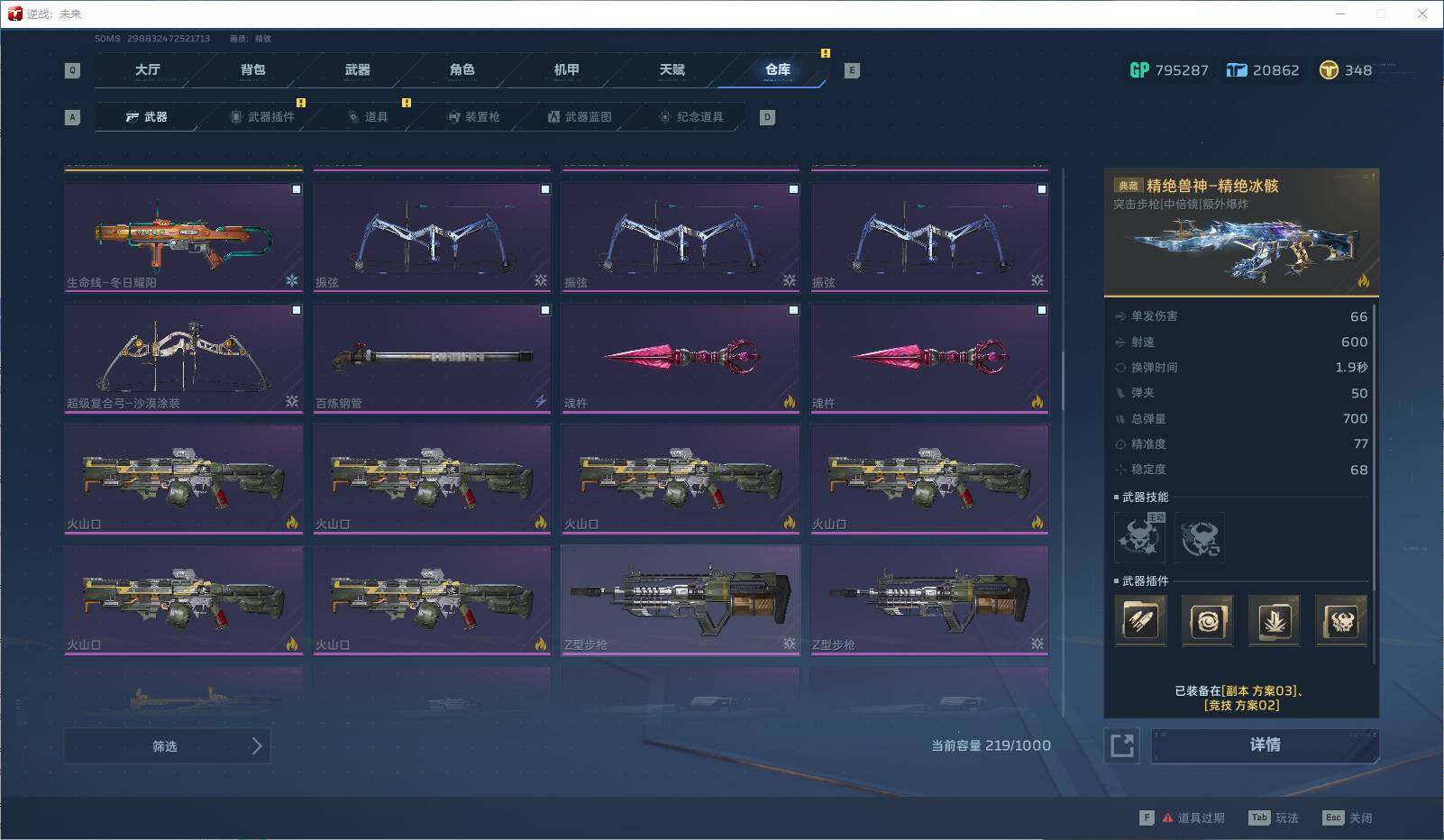Tick the checkbox on the middle 振弦 card
Screen dimensions: 1444x840
794,189
